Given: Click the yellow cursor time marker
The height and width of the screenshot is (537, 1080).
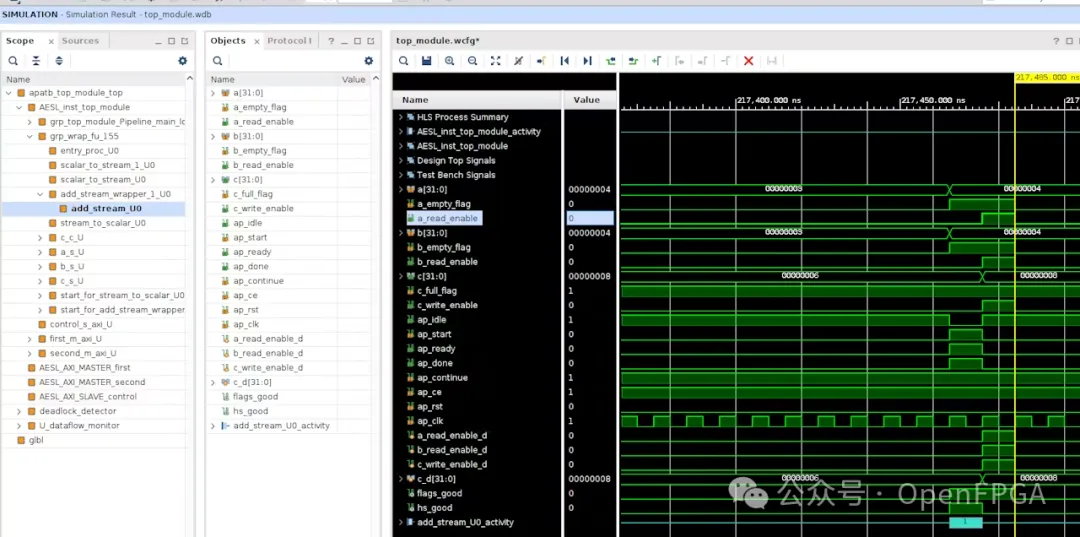Looking at the screenshot, I should click(x=1045, y=77).
